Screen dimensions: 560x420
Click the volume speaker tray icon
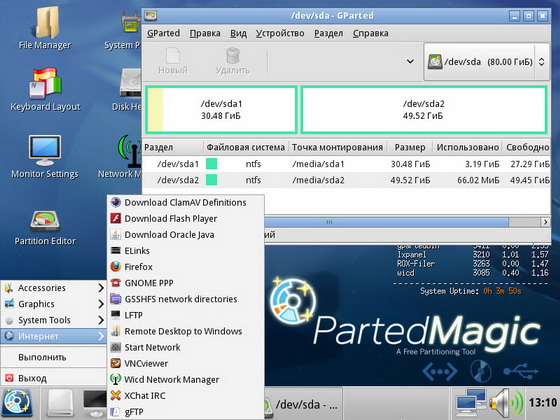tap(506, 403)
